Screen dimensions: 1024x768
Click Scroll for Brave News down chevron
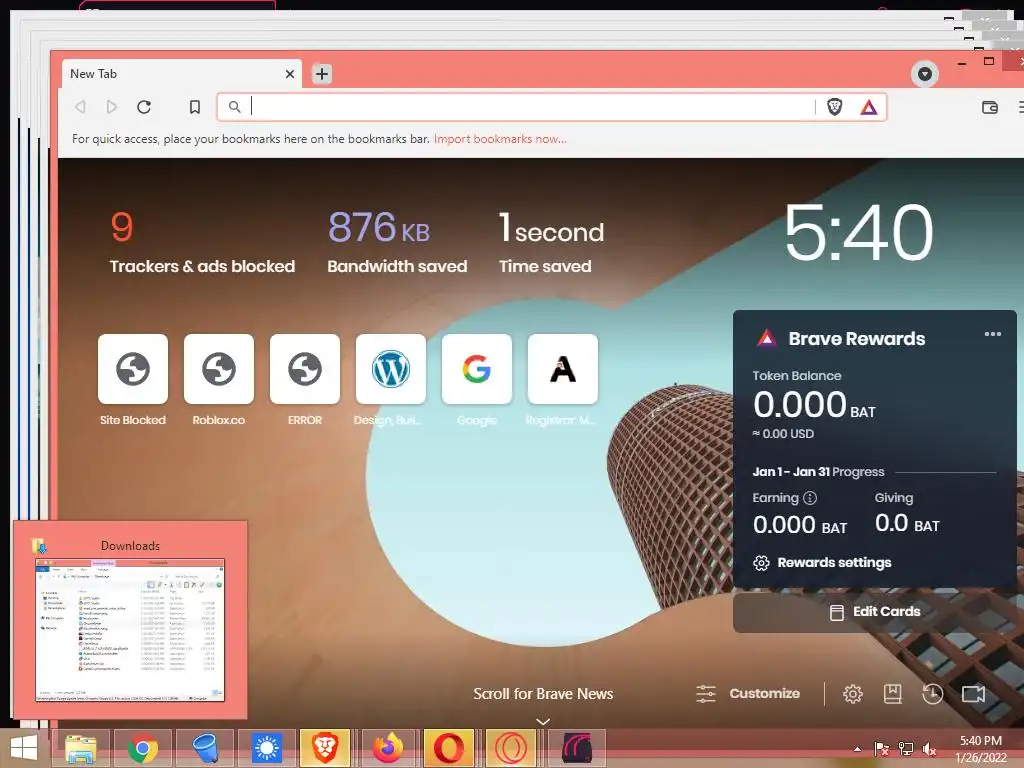pos(543,722)
